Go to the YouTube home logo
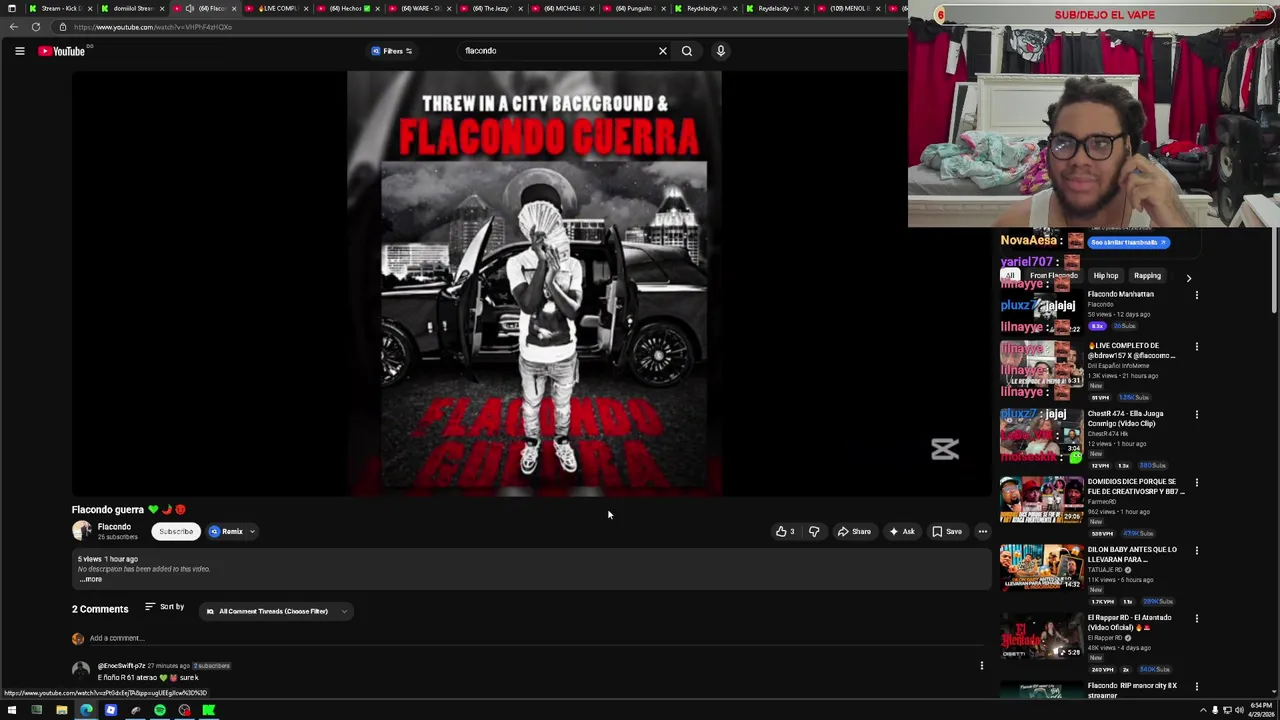This screenshot has width=1280, height=720. point(63,51)
